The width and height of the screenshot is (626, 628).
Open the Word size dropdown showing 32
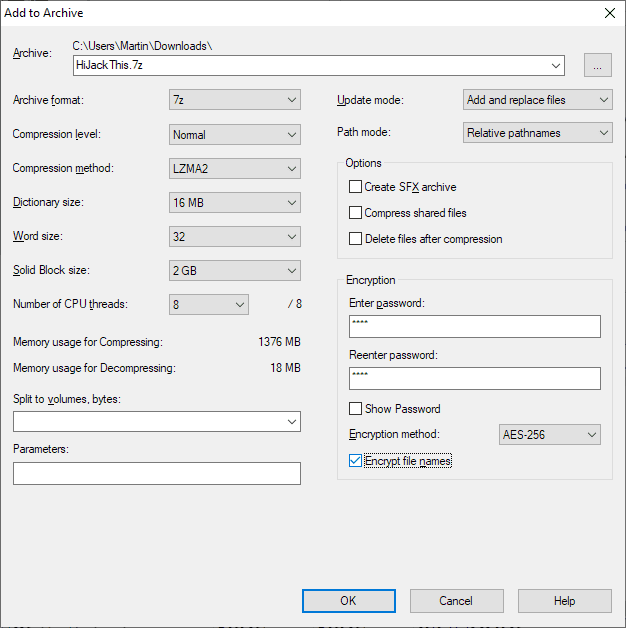(235, 237)
